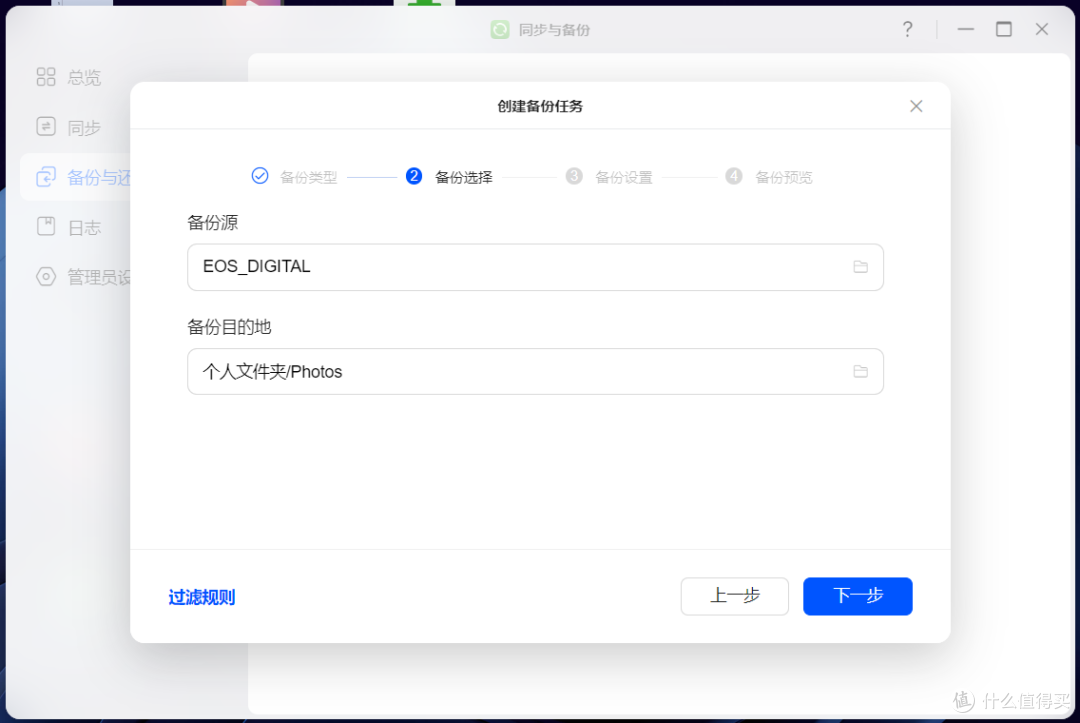Open 同步 in the sidebar
Viewport: 1080px width, 723px height.
tap(85, 127)
